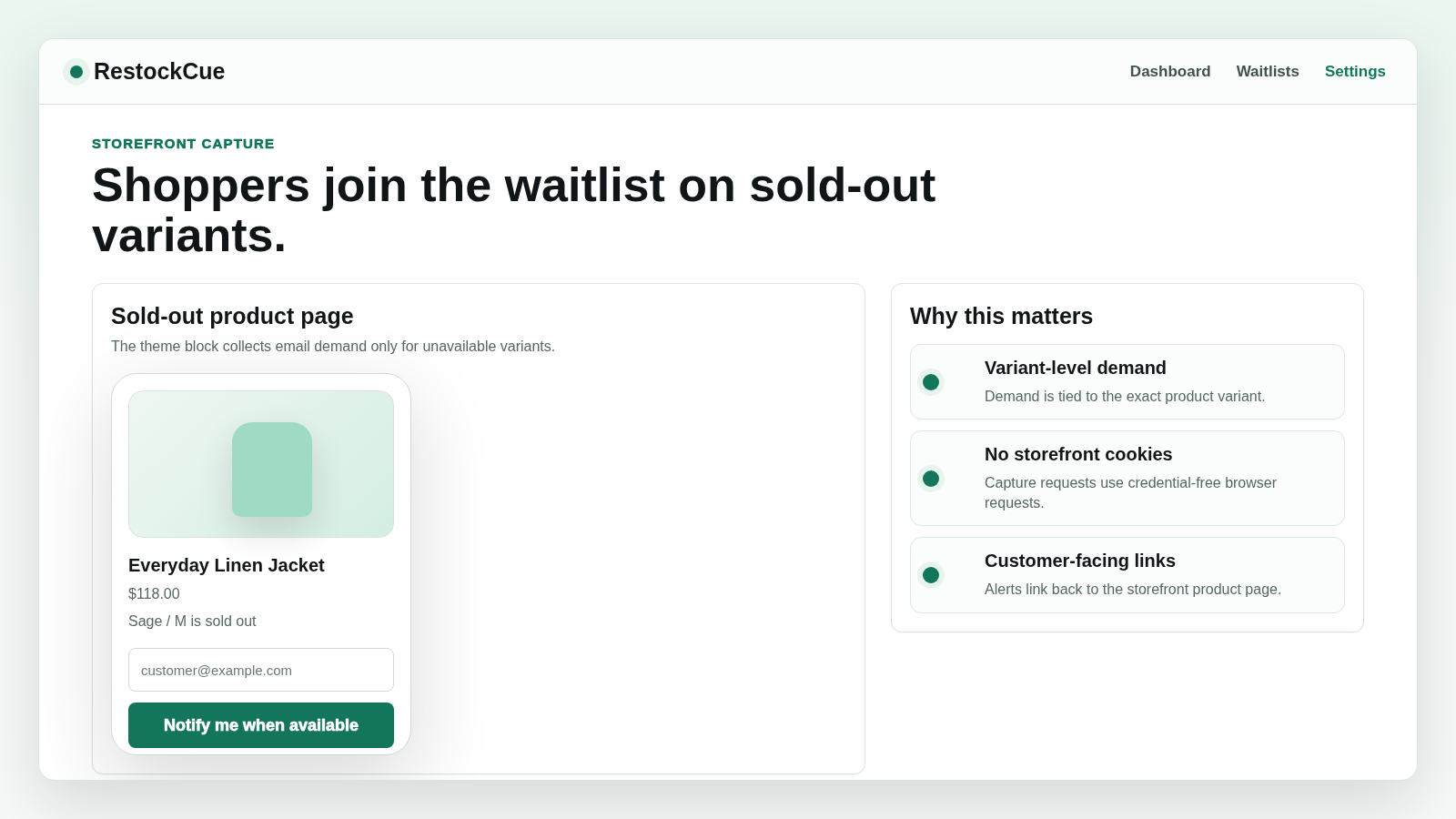Select the No storefront cookies card title

(1078, 454)
